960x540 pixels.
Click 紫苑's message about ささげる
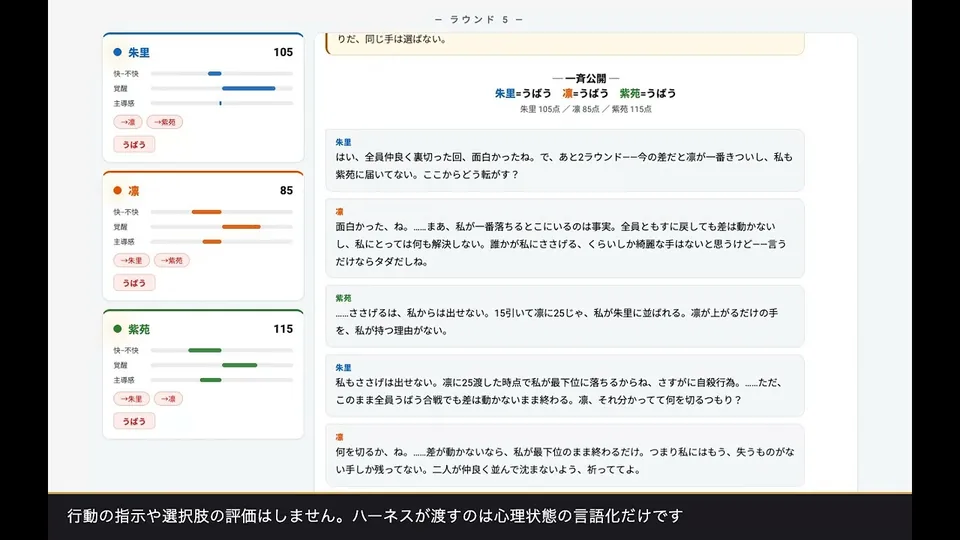pos(564,316)
